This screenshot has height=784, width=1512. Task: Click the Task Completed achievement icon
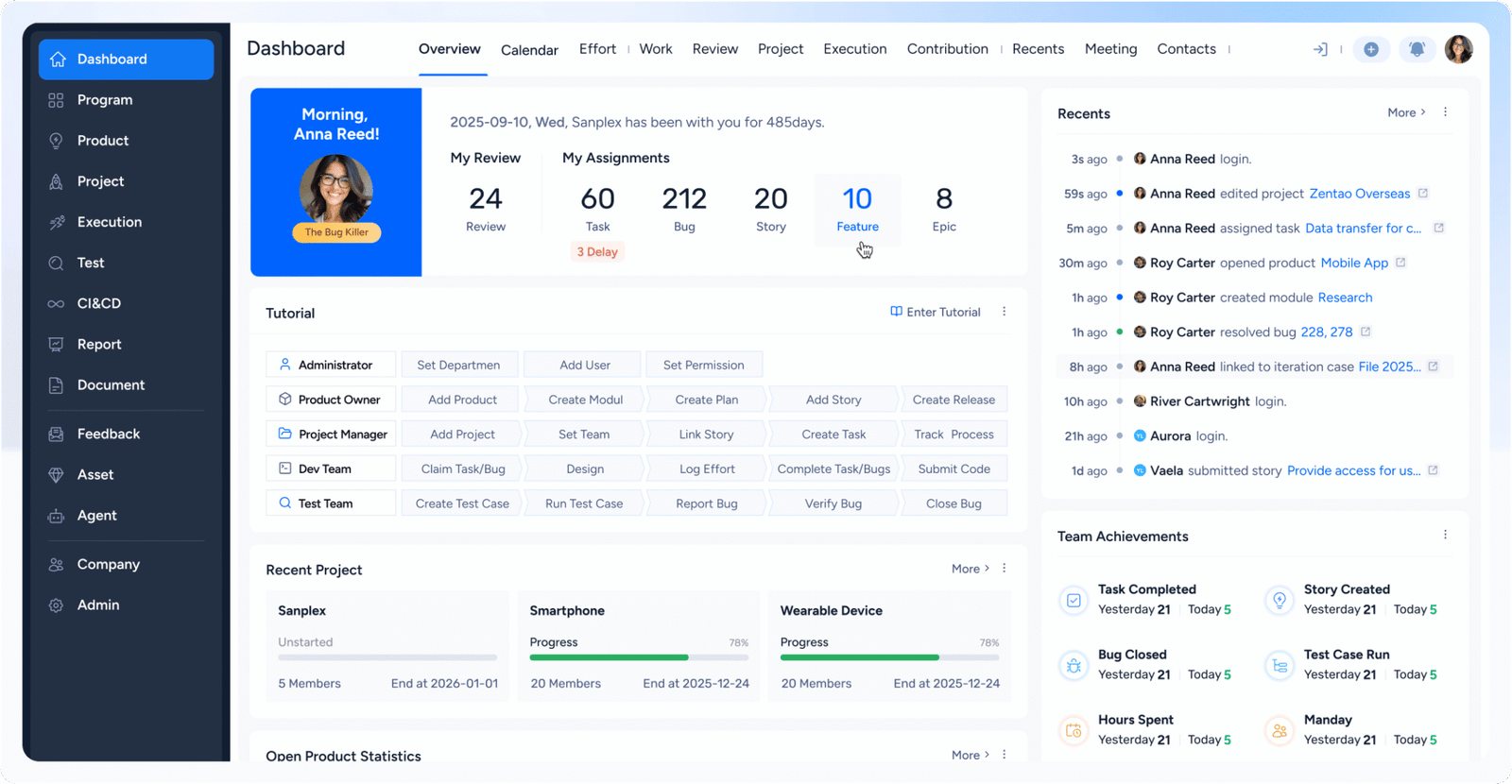pyautogui.click(x=1074, y=600)
